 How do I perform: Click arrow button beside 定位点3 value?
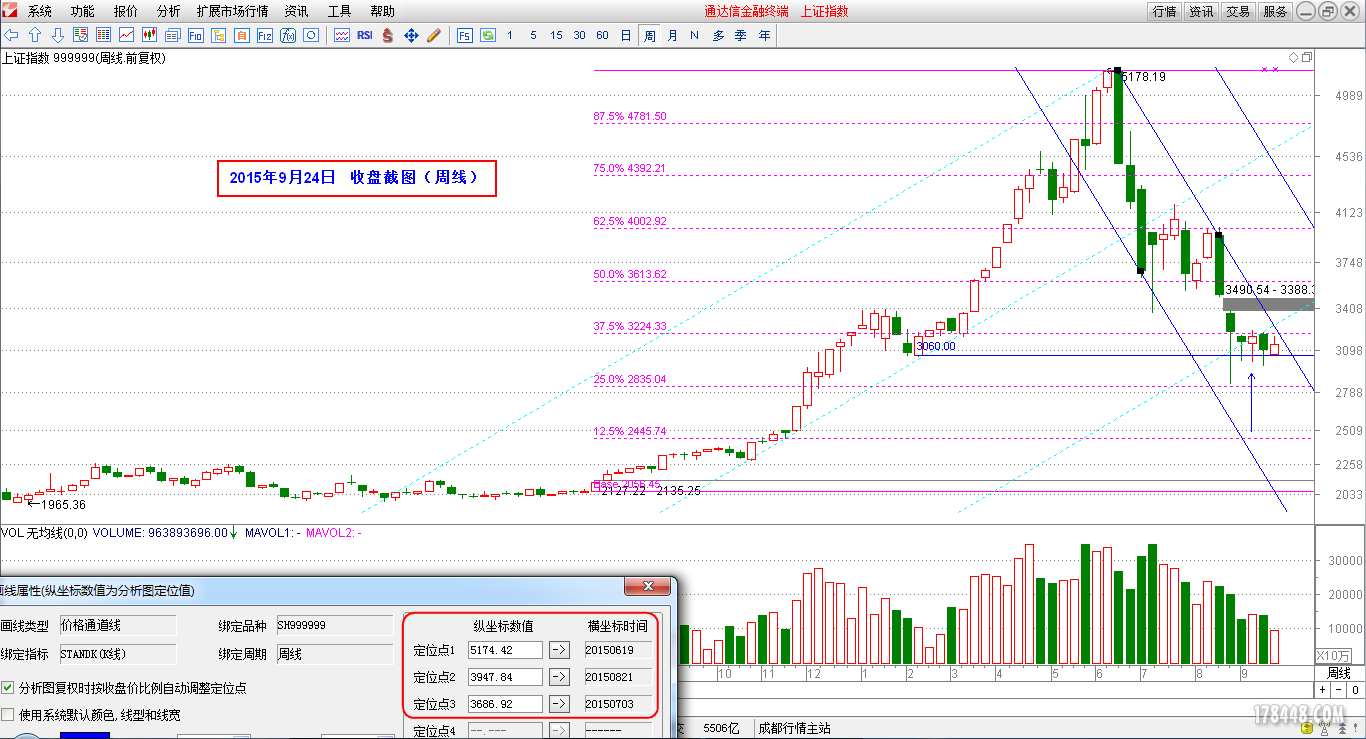point(559,704)
